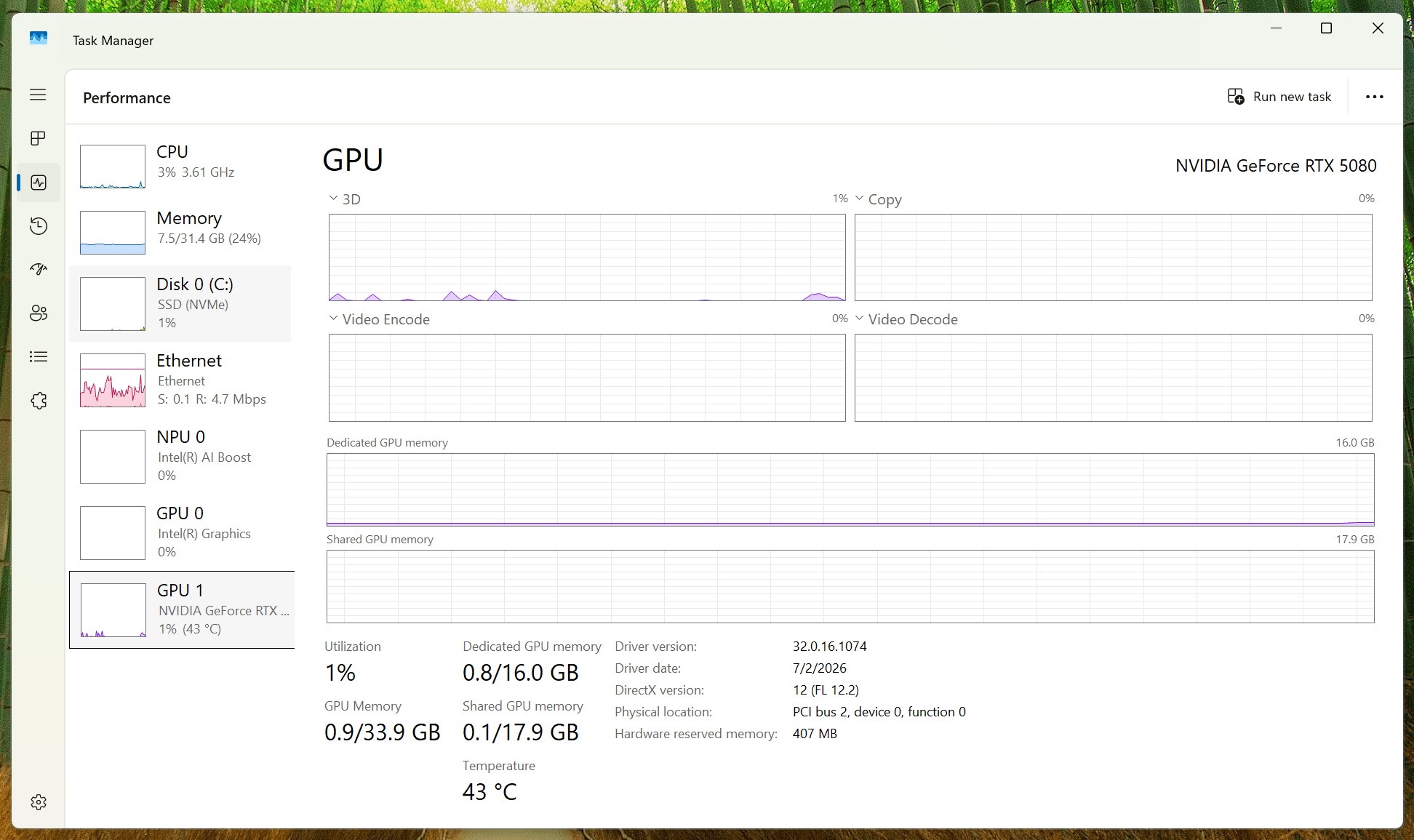Open the Services page puzzle icon
This screenshot has width=1414, height=840.
39,401
